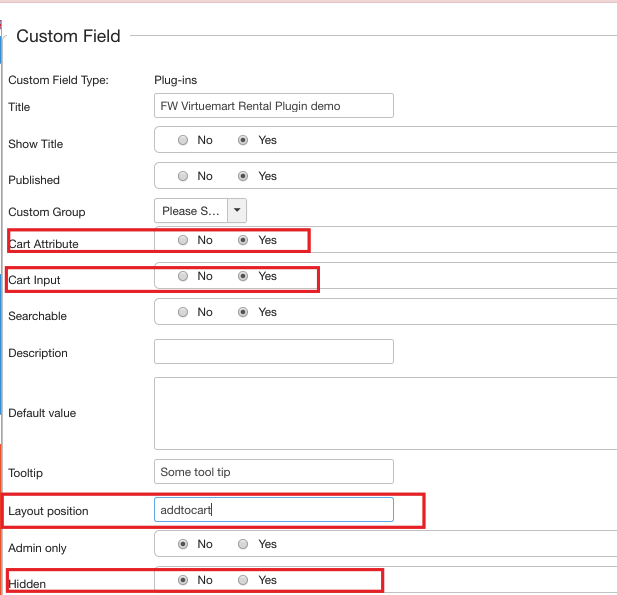Select No for Hidden option
This screenshot has height=595, width=617.
click(183, 580)
